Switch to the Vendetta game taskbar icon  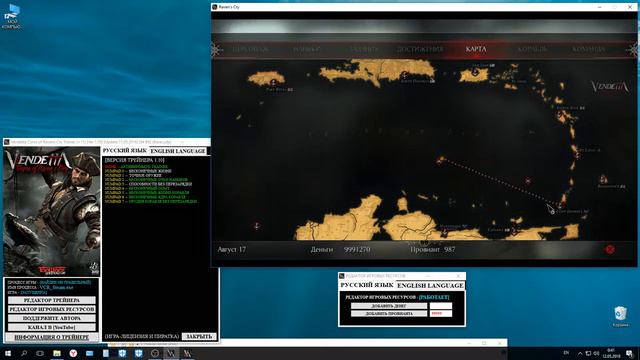click(171, 353)
